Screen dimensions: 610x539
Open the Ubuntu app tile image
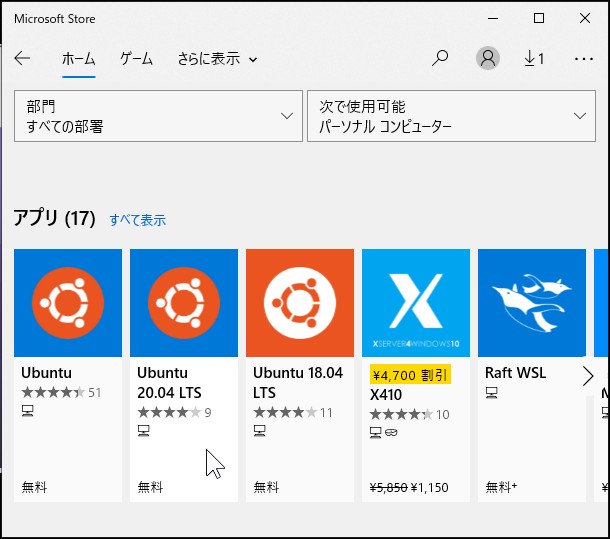click(68, 303)
